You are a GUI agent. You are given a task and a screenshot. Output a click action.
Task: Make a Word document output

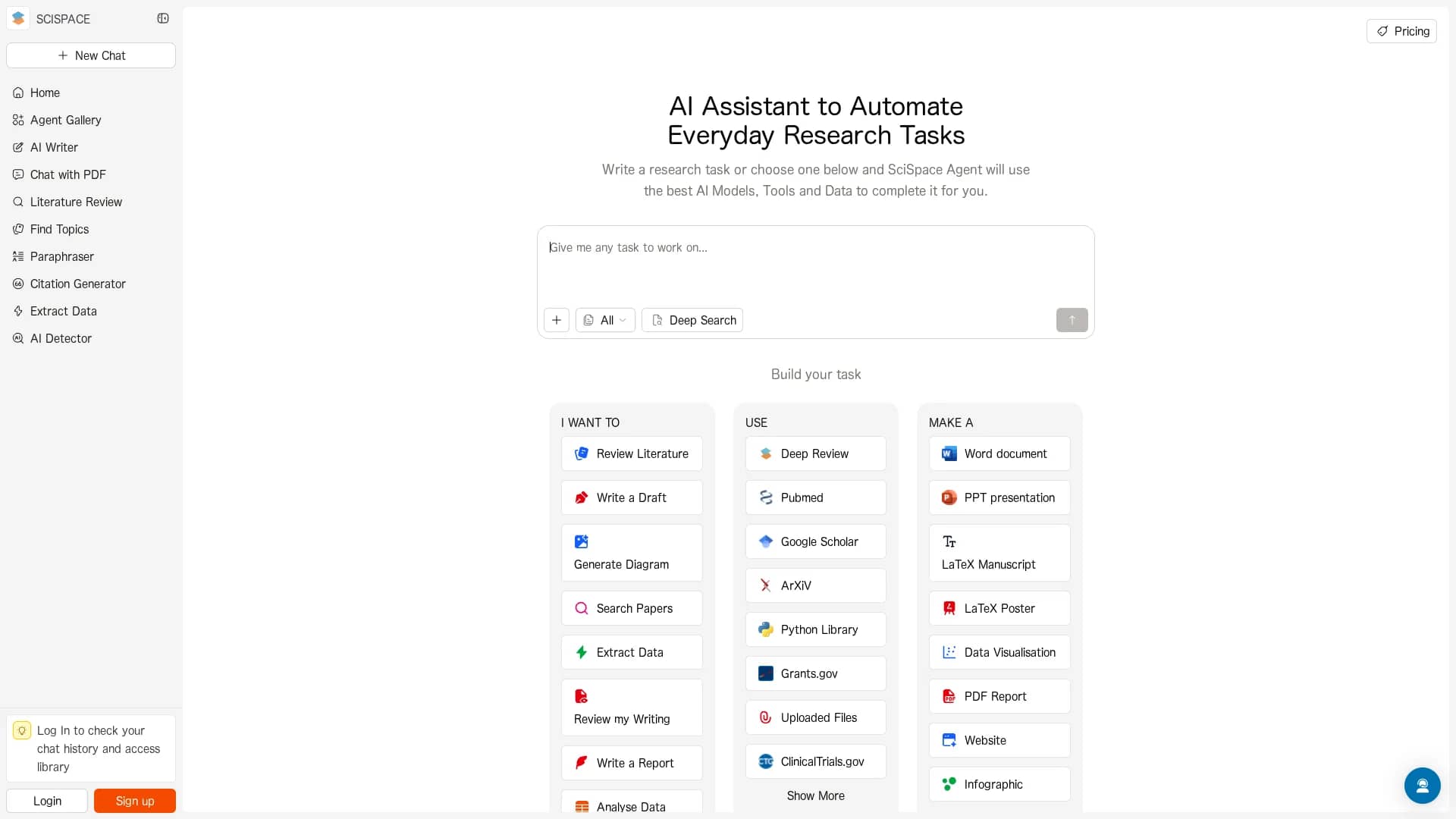click(999, 453)
